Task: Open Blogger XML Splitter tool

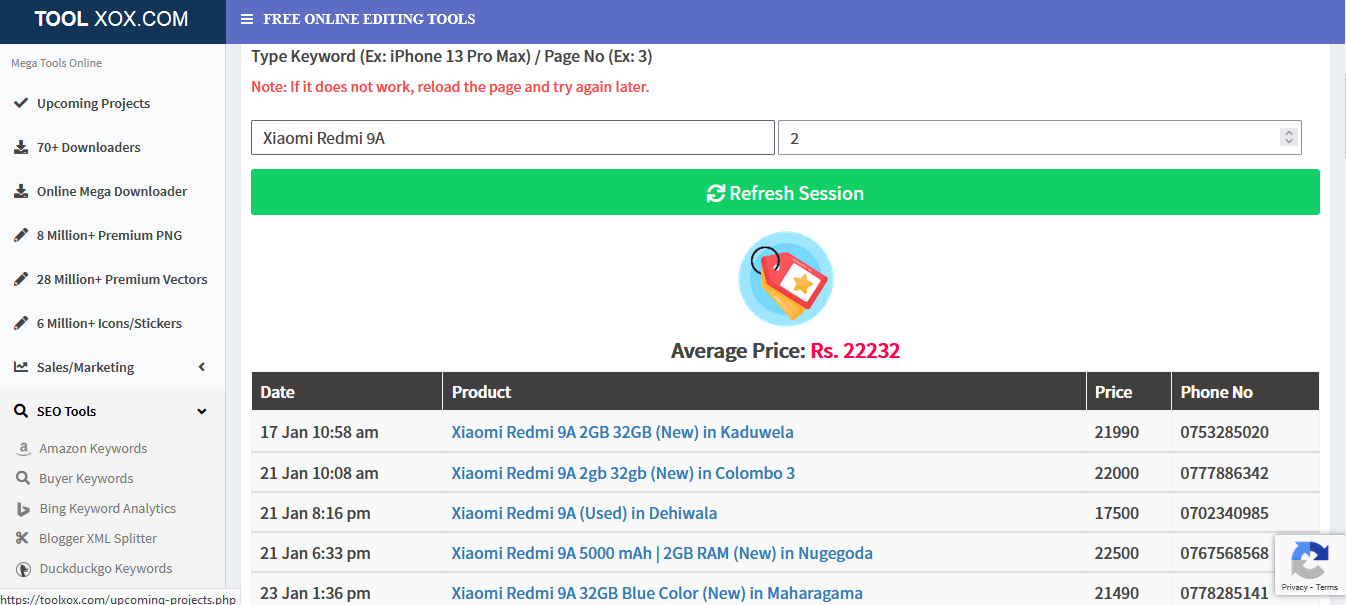Action: coord(98,539)
